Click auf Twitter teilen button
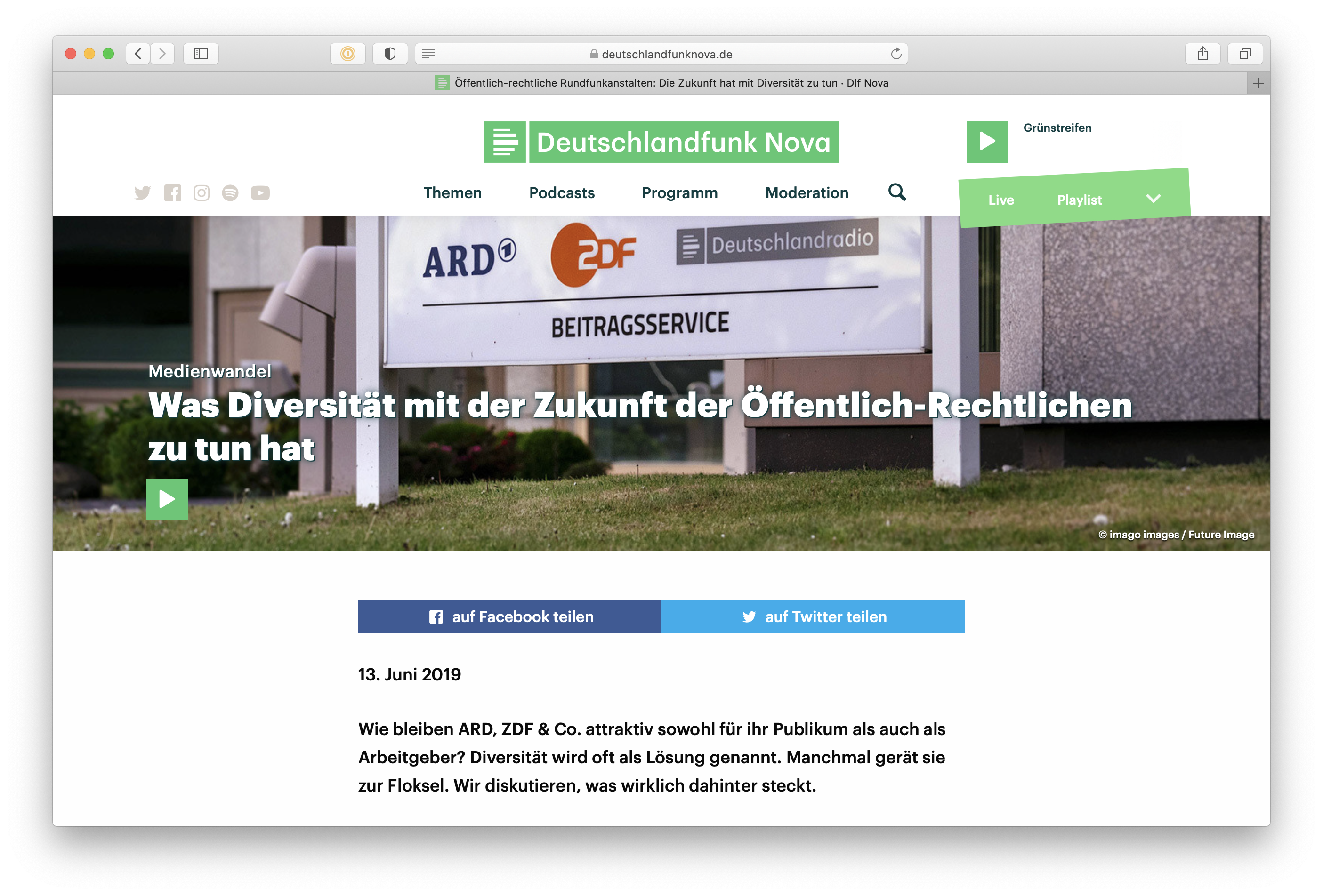1323x896 pixels. tap(813, 616)
